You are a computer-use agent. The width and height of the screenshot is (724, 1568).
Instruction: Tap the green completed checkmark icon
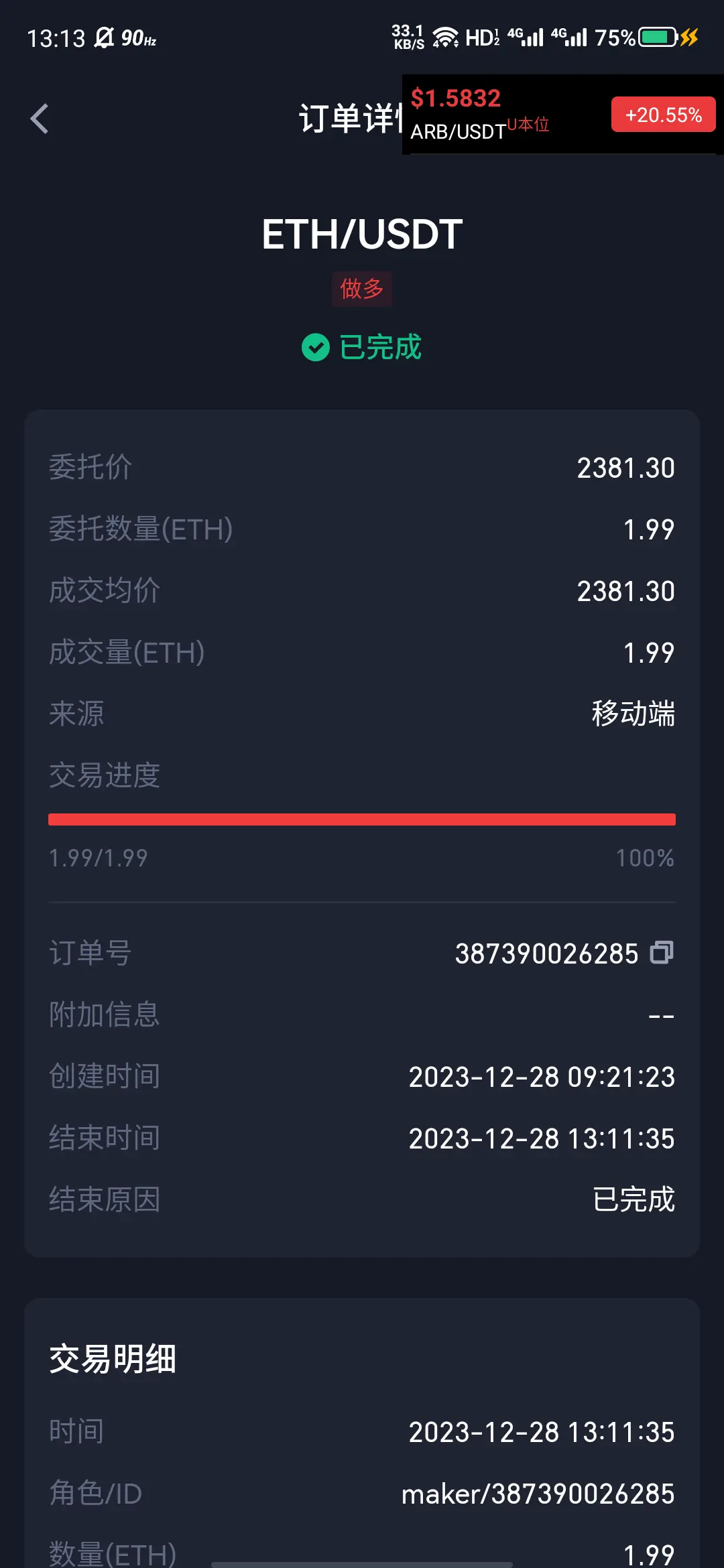315,347
